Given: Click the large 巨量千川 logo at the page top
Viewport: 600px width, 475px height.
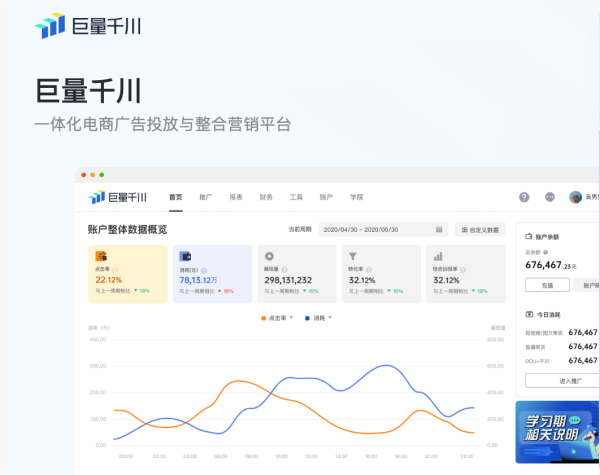Looking at the screenshot, I should click(x=88, y=26).
